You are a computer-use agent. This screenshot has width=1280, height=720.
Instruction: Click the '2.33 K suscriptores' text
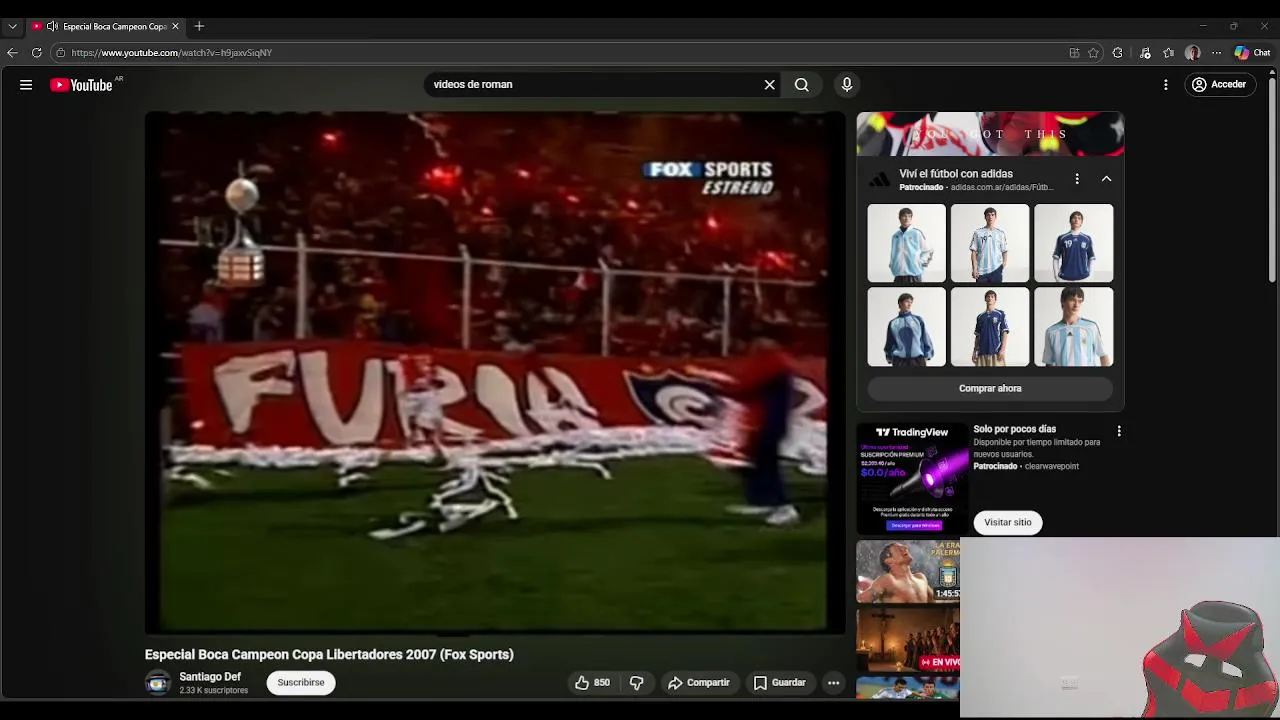pos(213,691)
